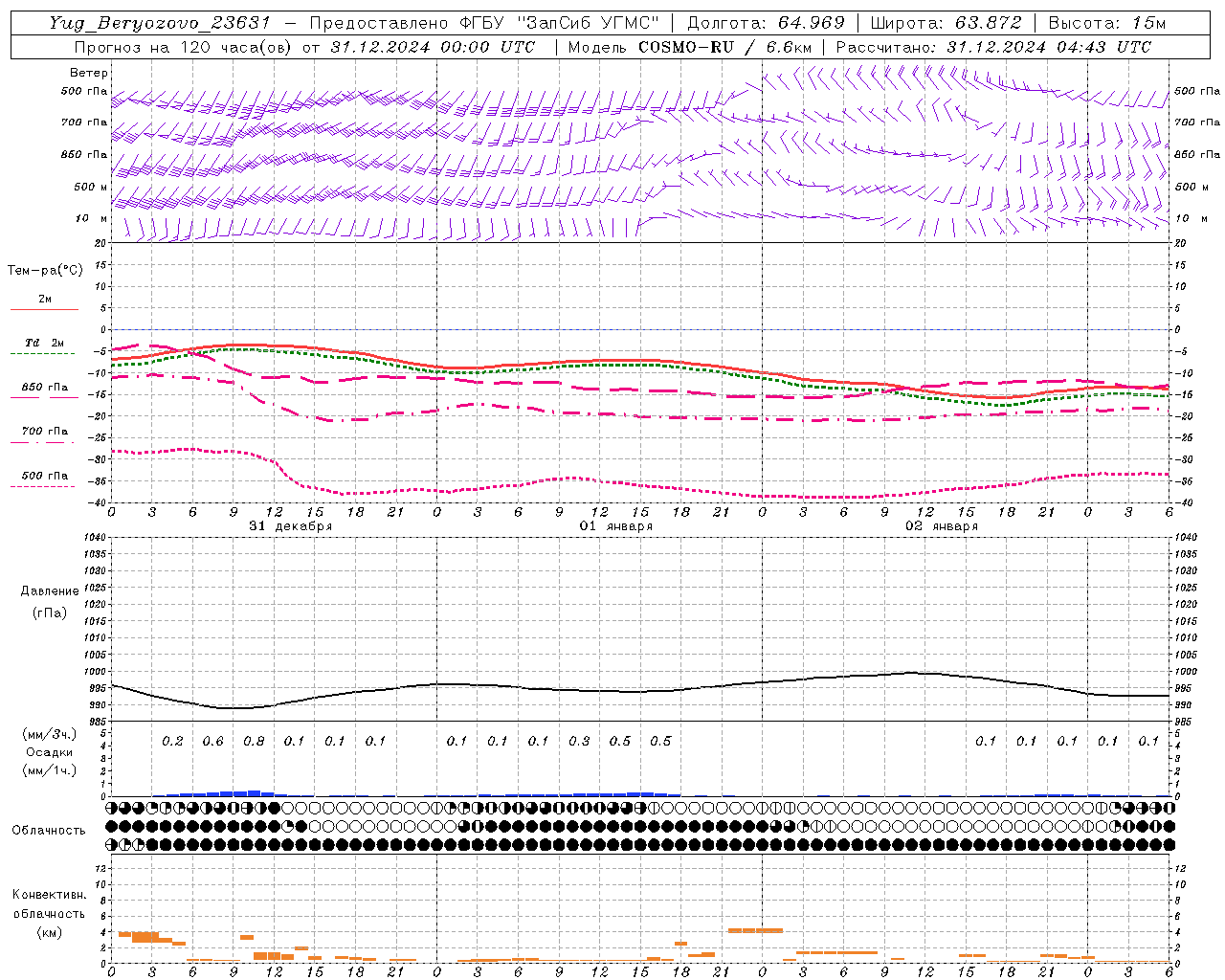Click the 500 гПа temperature legend label
Screen dimensions: 1225x980
coord(45,476)
